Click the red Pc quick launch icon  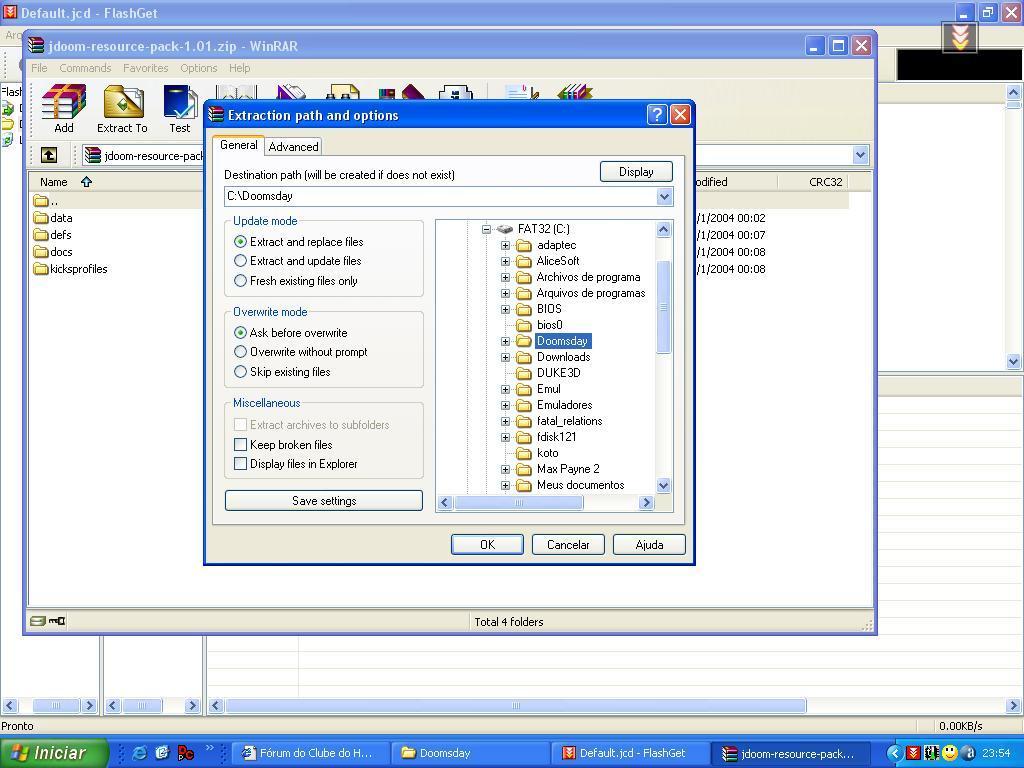pos(185,753)
